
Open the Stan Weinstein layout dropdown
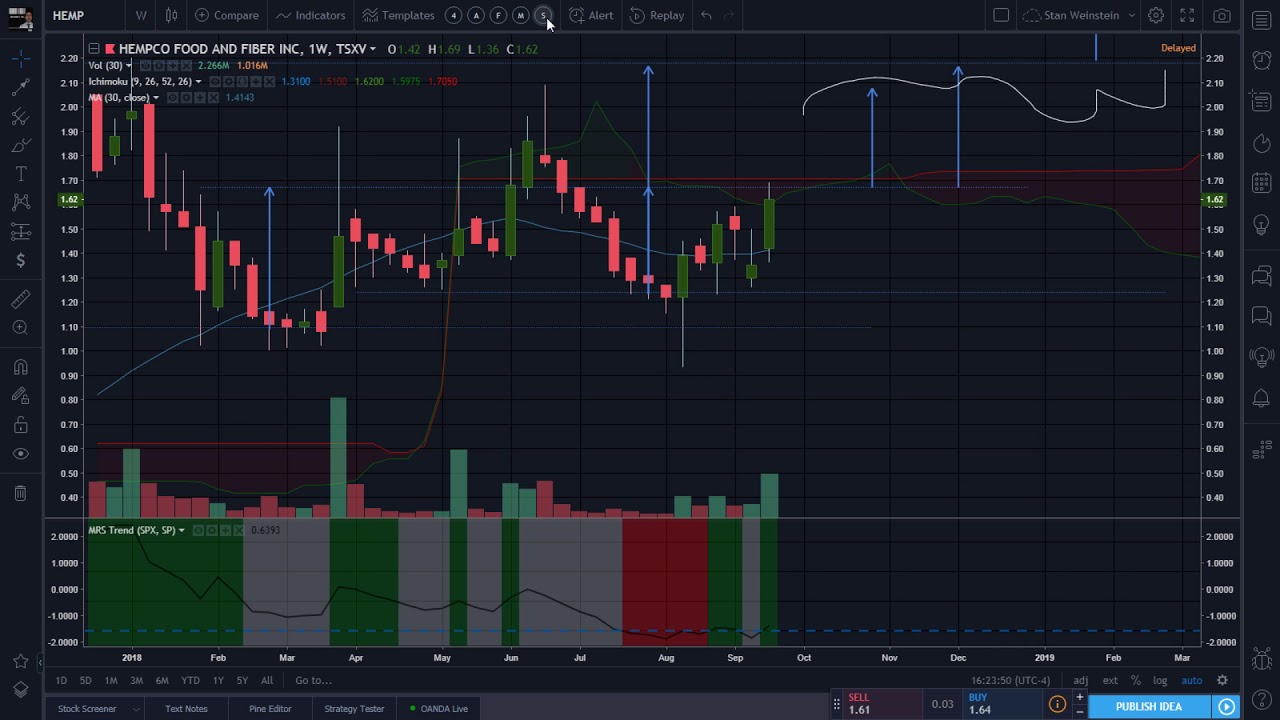tap(1079, 15)
